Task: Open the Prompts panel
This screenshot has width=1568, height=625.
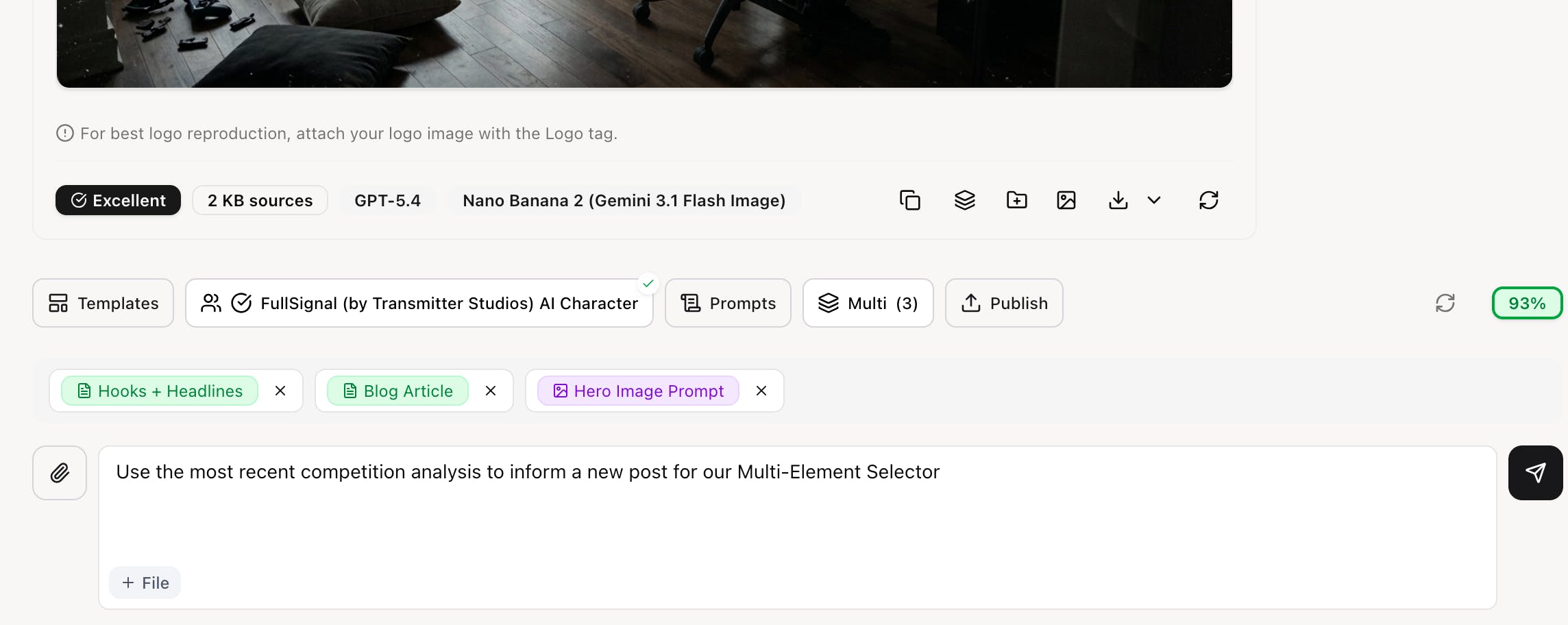Action: click(728, 303)
